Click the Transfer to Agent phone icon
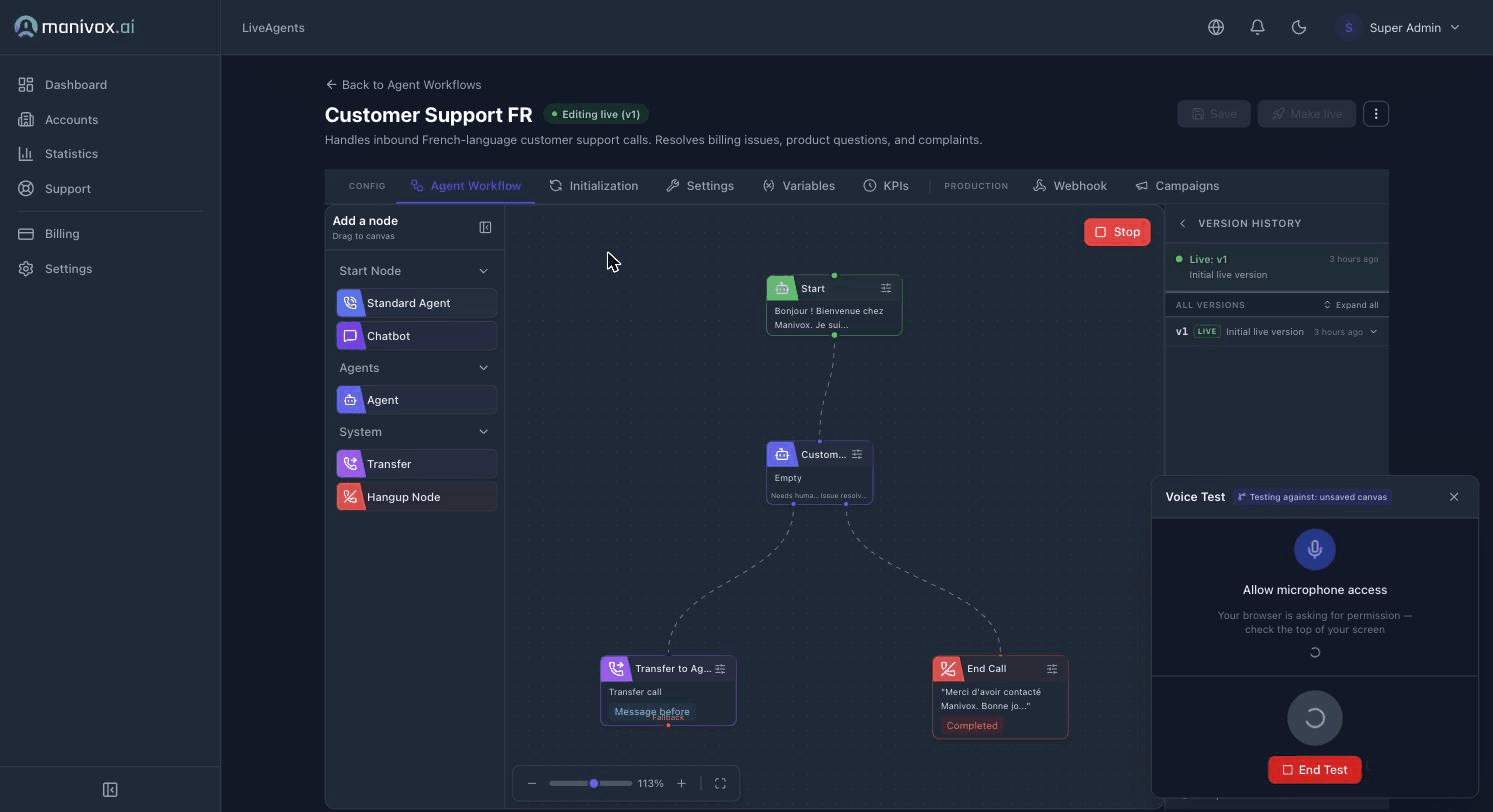Image resolution: width=1493 pixels, height=812 pixels. [615, 668]
